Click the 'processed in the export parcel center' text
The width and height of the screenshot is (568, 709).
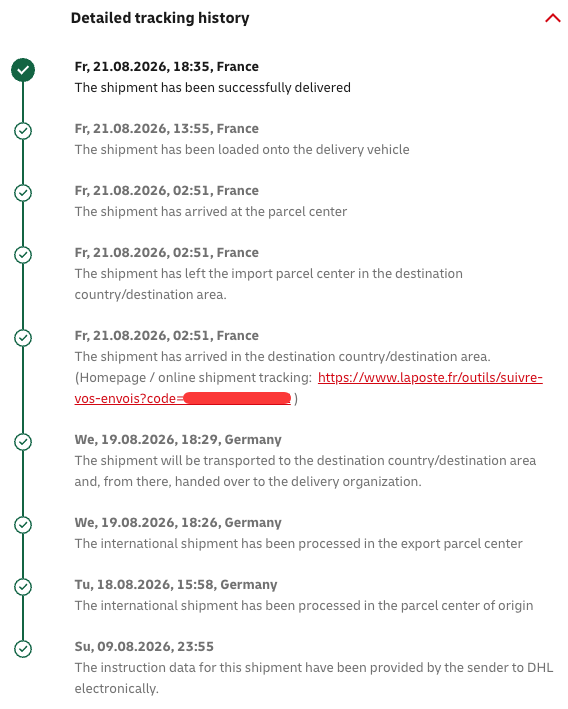click(298, 544)
